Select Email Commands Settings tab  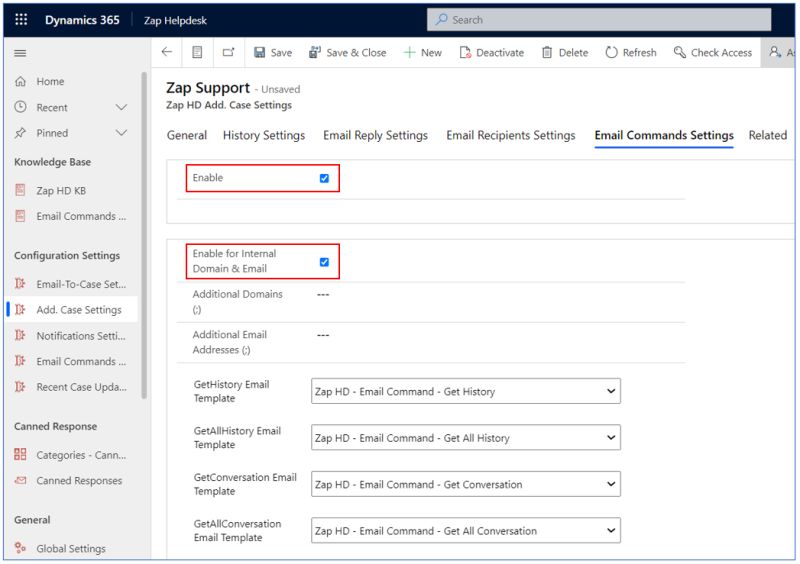tap(664, 135)
